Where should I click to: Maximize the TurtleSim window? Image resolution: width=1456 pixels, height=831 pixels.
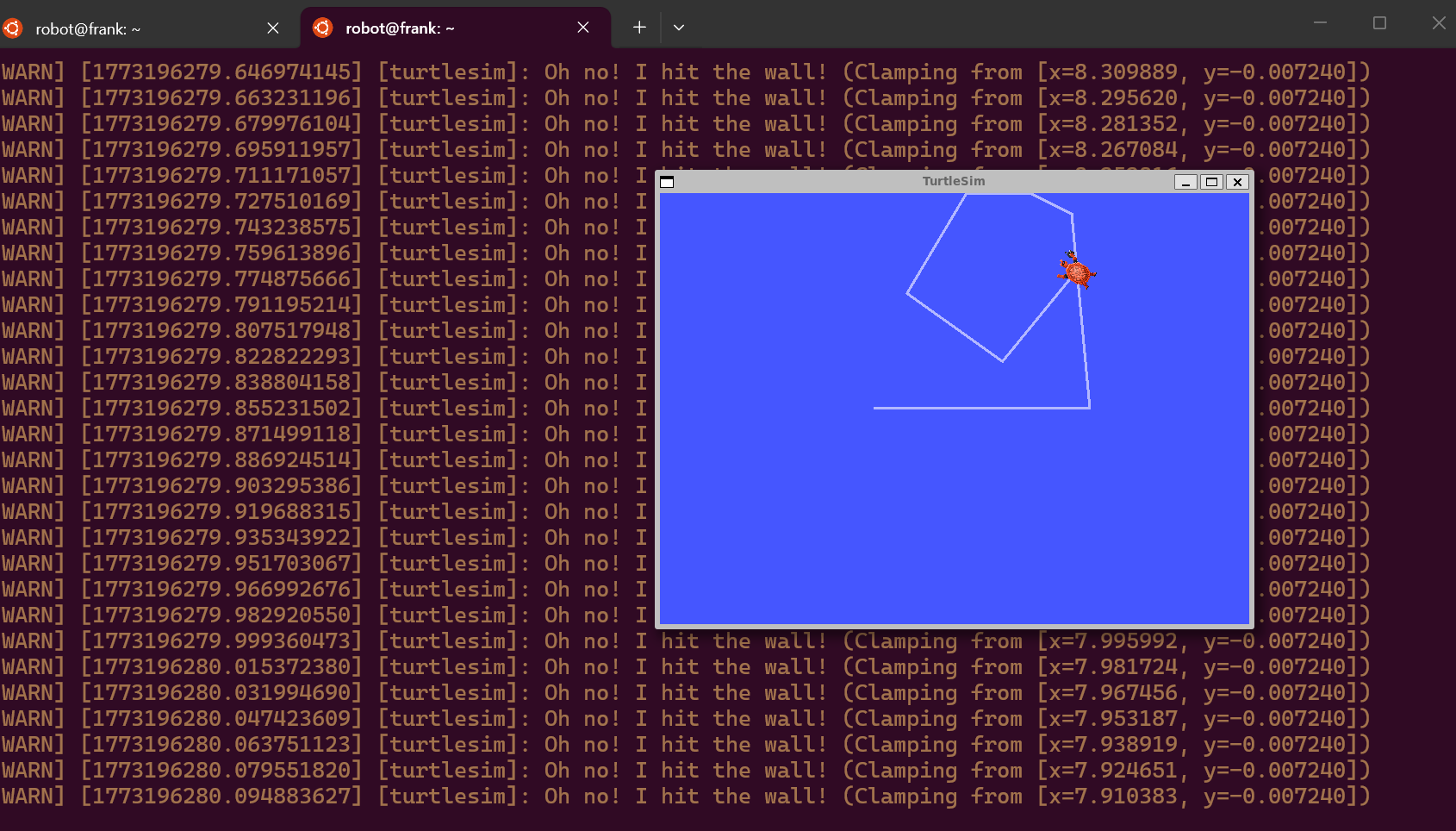click(1211, 182)
